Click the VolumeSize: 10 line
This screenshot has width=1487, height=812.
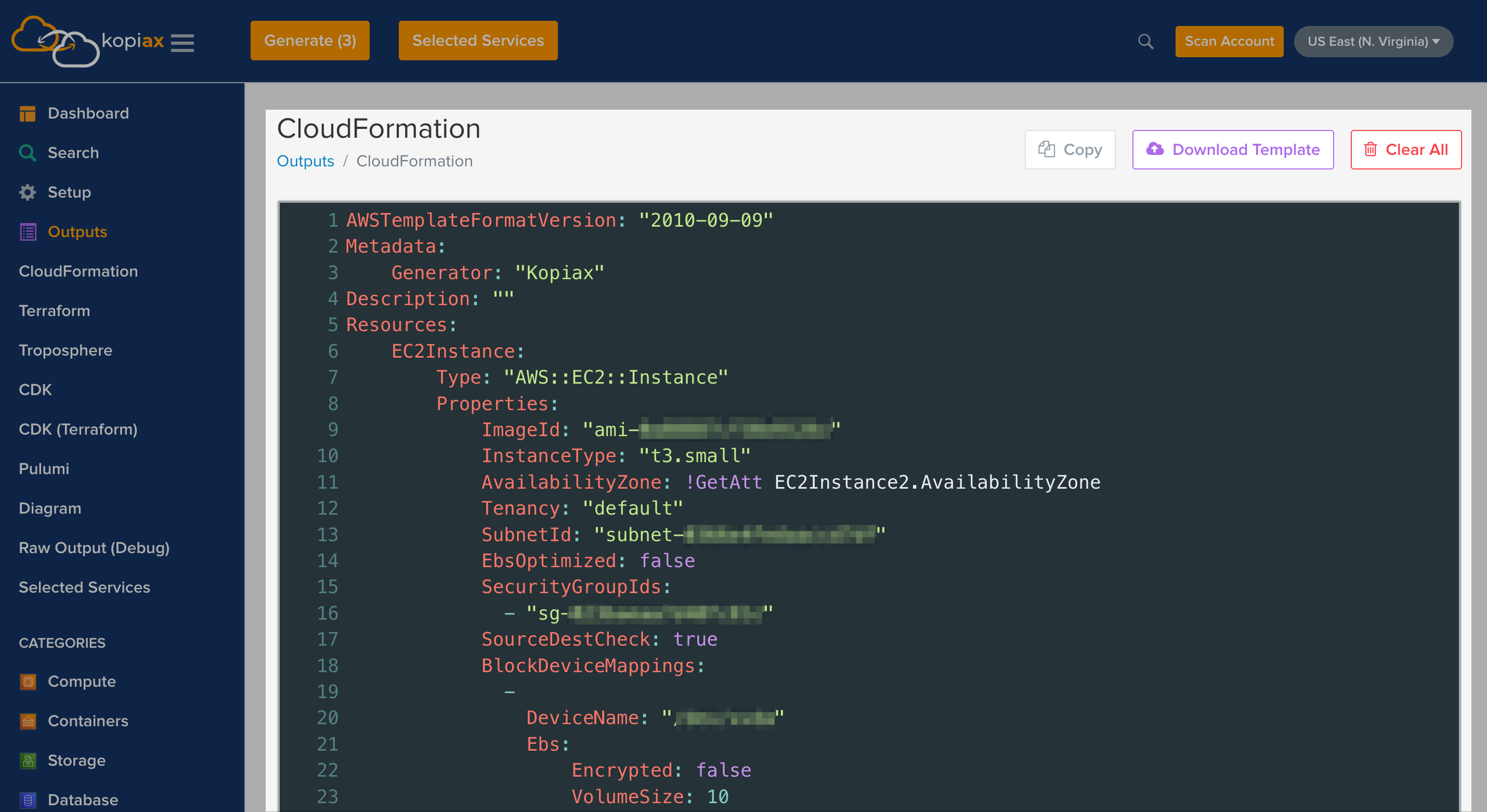650,797
